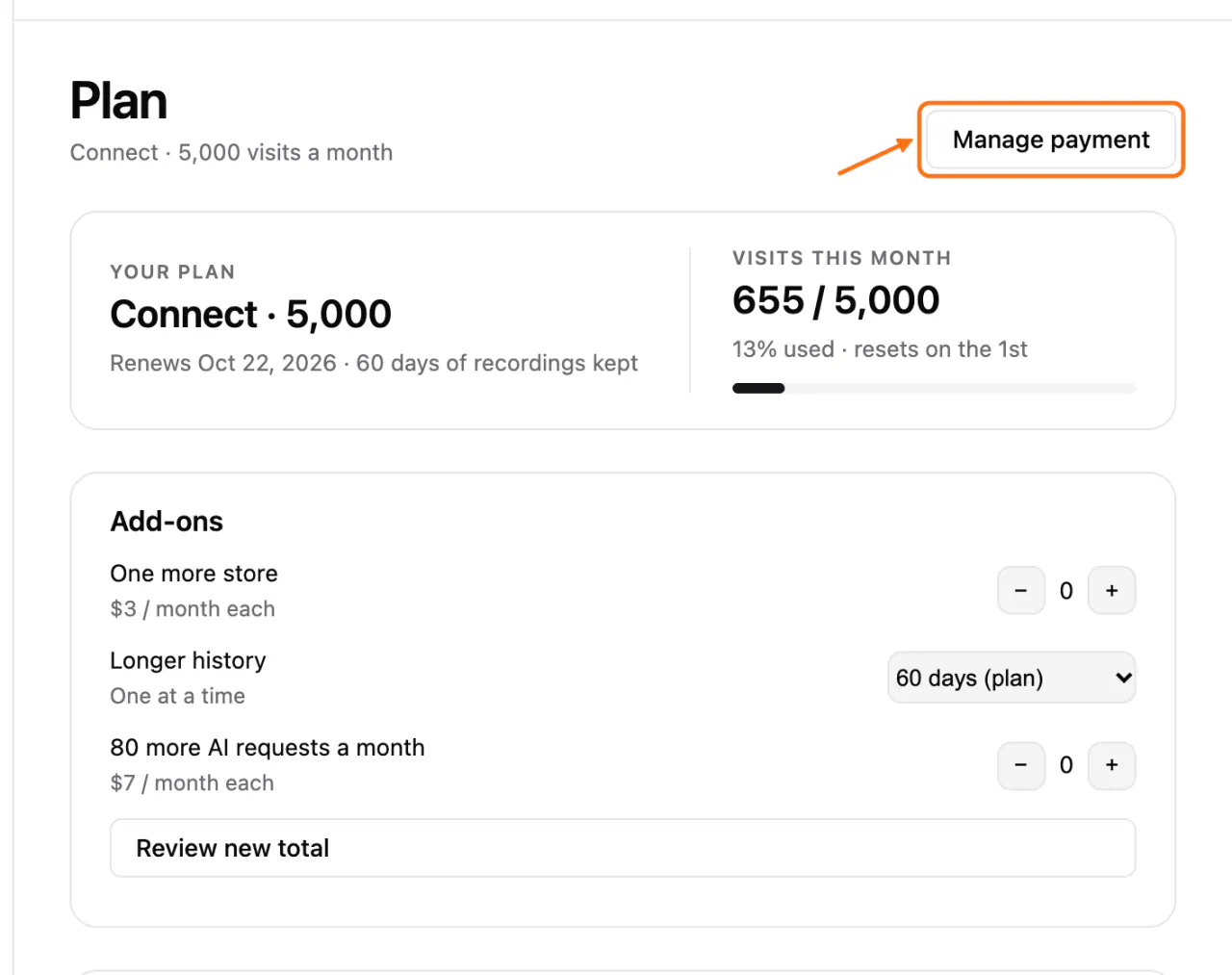
Task: Click the visits usage progress bar
Action: (x=934, y=389)
